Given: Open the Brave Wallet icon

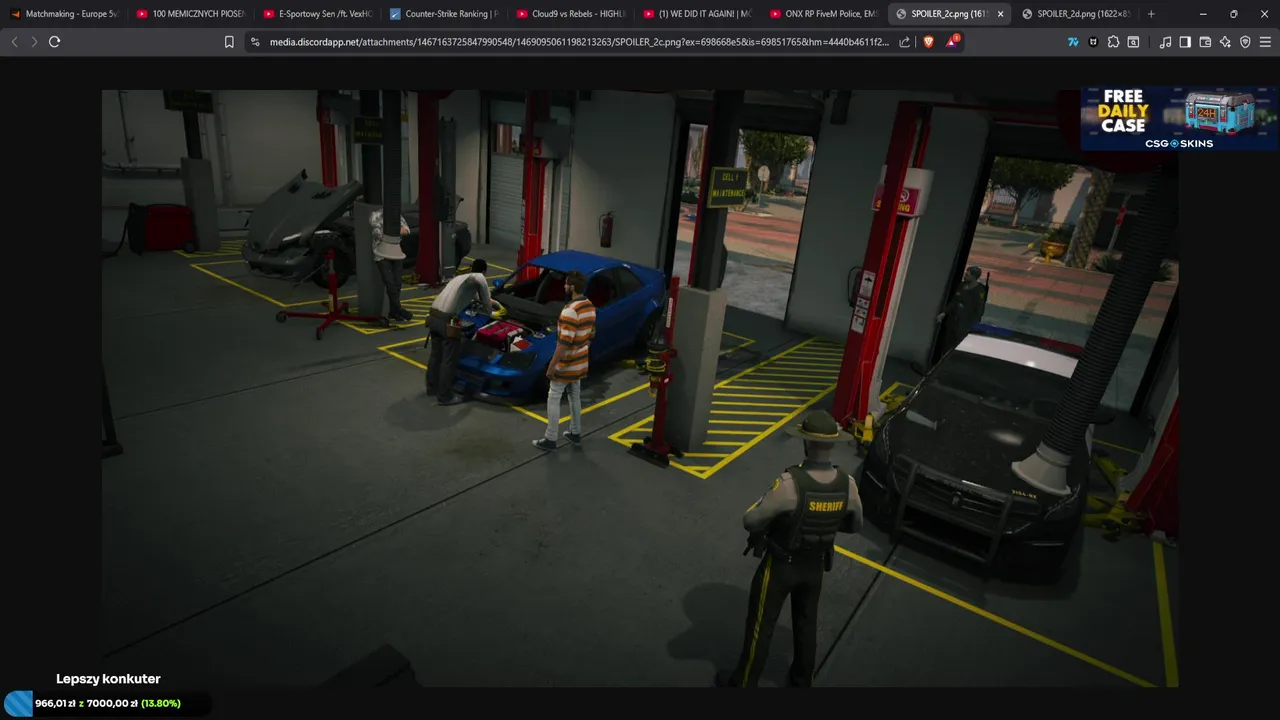Looking at the screenshot, I should [1205, 42].
